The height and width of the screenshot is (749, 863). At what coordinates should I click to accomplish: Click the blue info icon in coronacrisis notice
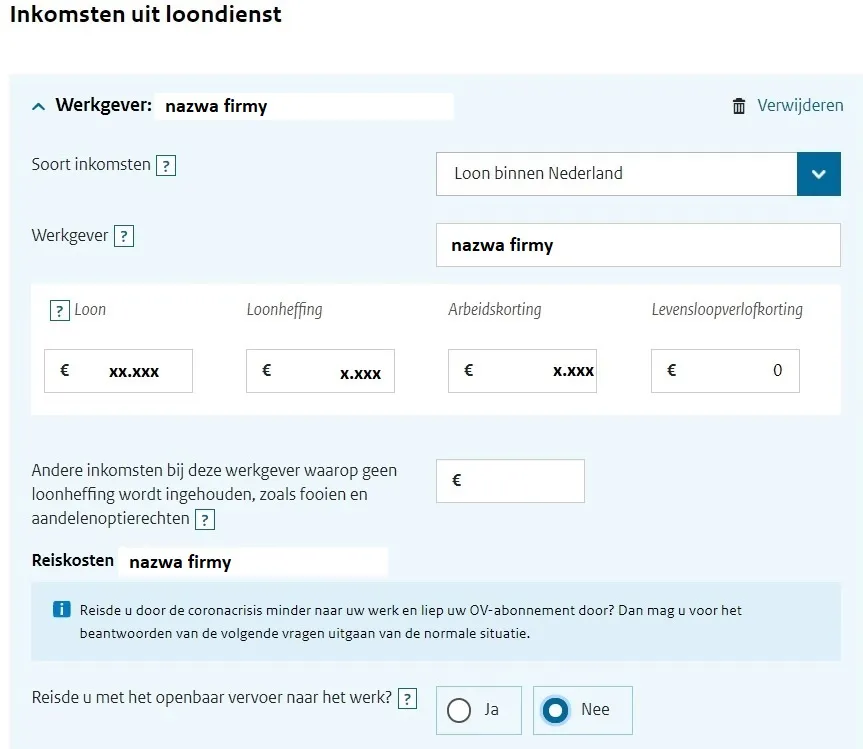(61, 610)
